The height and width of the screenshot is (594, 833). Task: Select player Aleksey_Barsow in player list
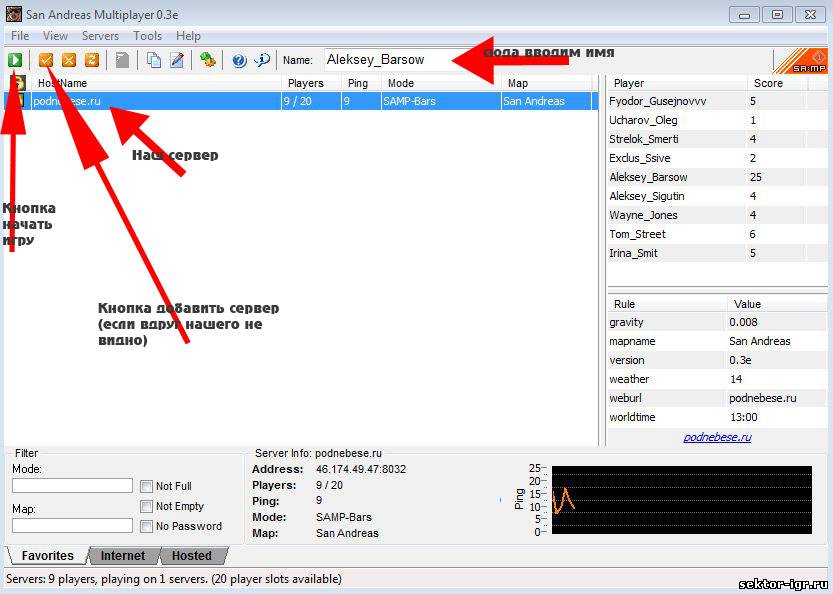pyautogui.click(x=717, y=177)
